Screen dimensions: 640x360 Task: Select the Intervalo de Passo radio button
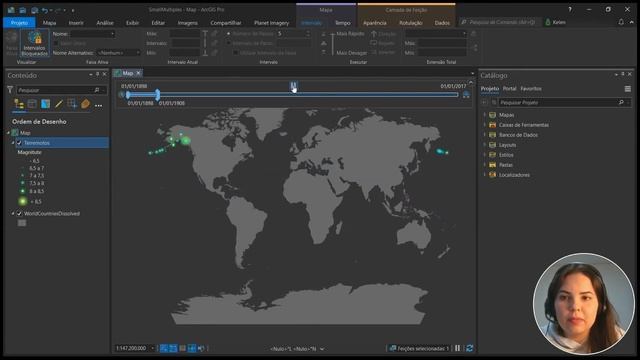(x=229, y=43)
